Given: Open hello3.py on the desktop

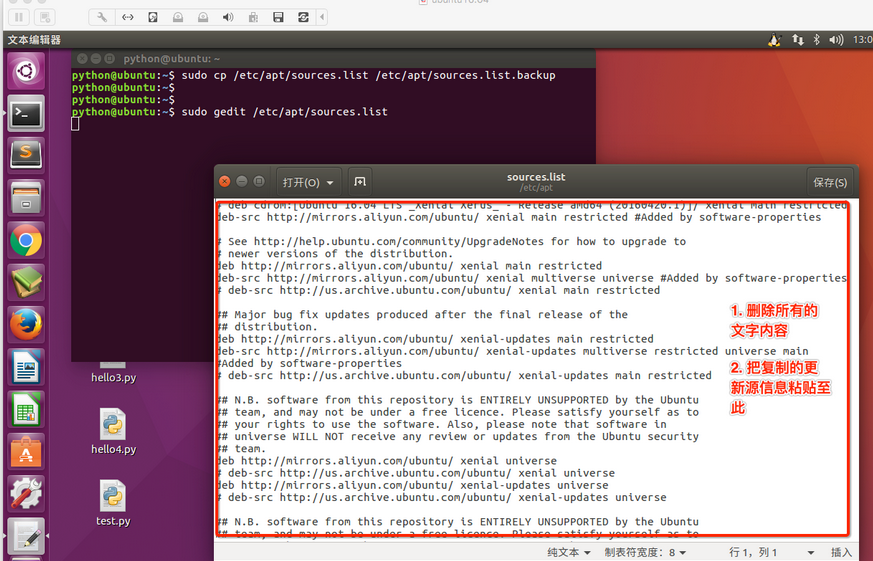Looking at the screenshot, I should [113, 373].
